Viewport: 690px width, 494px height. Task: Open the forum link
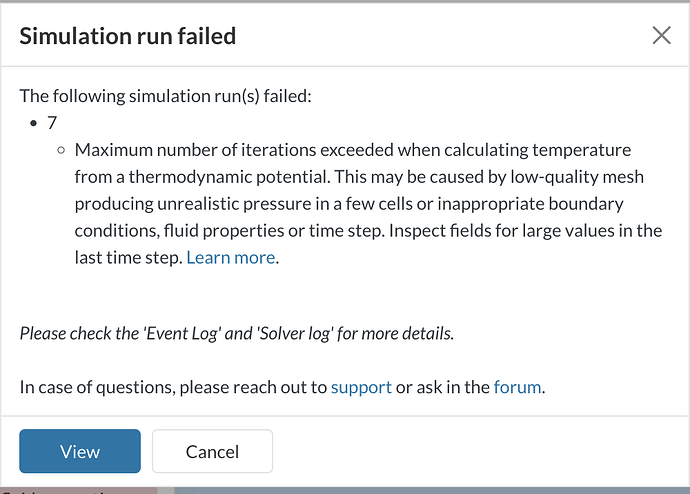coord(517,386)
